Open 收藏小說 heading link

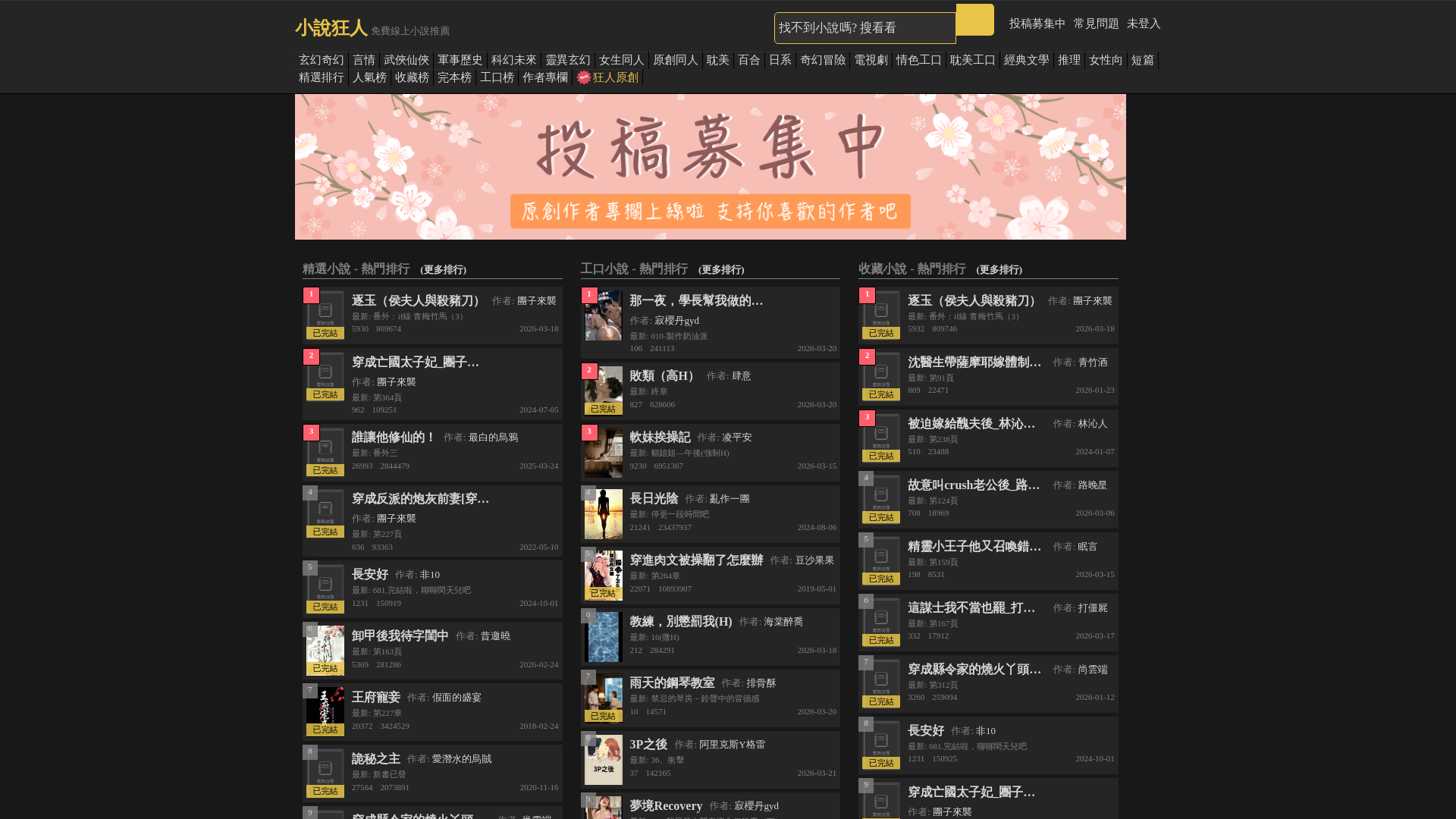coord(912,269)
